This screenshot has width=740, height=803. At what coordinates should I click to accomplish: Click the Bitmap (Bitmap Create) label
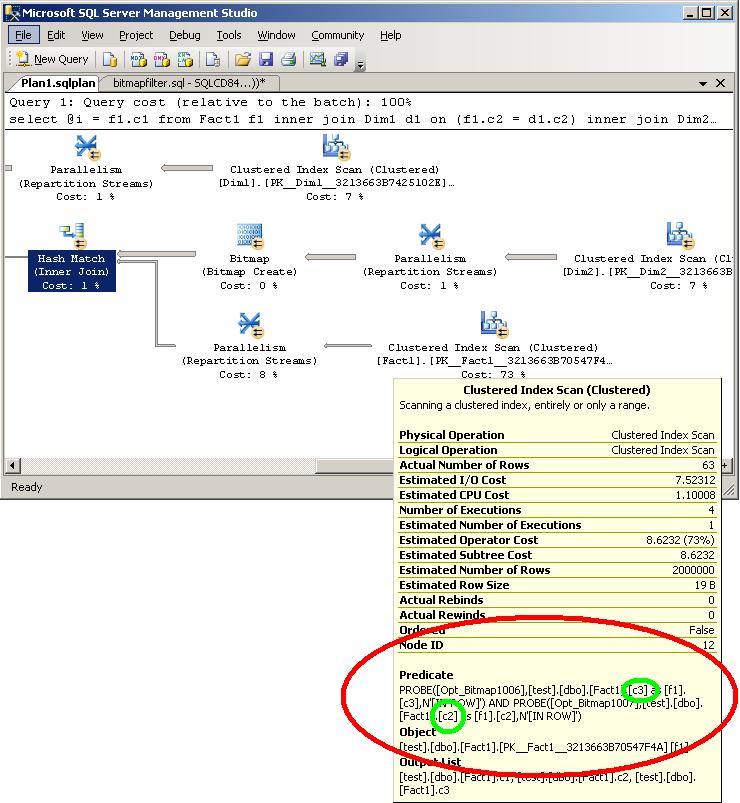pos(249,265)
